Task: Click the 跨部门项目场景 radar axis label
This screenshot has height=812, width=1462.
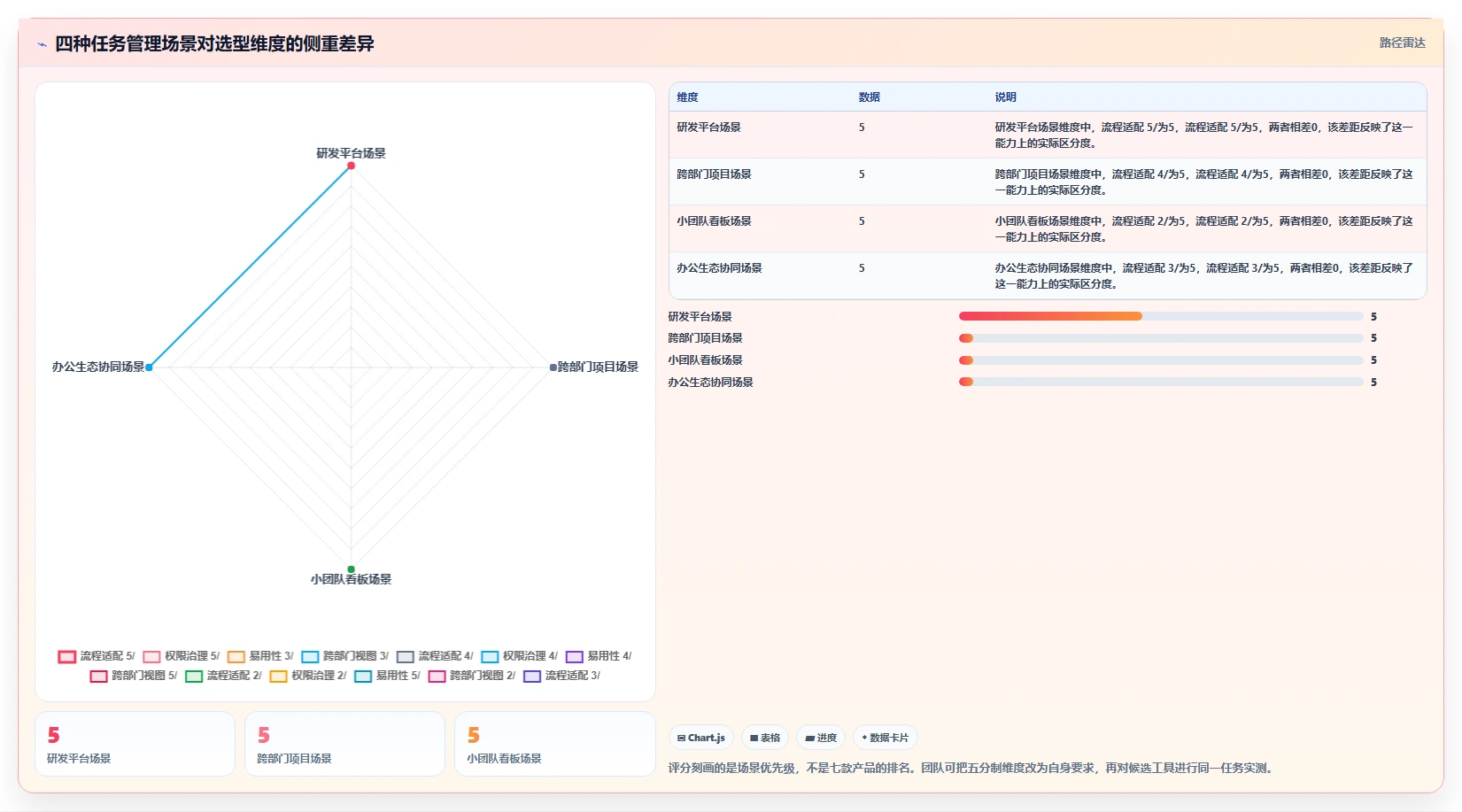Action: coord(598,367)
